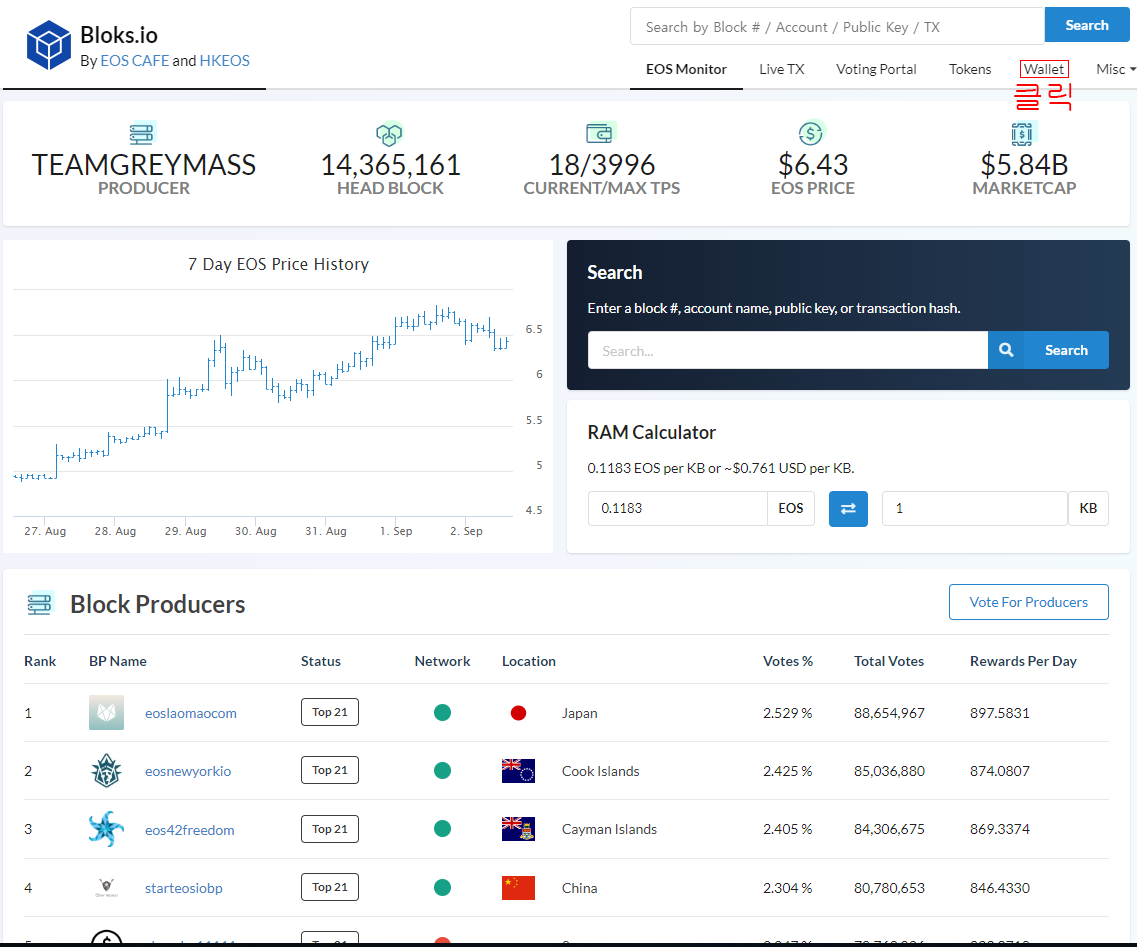This screenshot has width=1137, height=947.
Task: Click eos42freedom green network status dot
Action: [x=442, y=829]
